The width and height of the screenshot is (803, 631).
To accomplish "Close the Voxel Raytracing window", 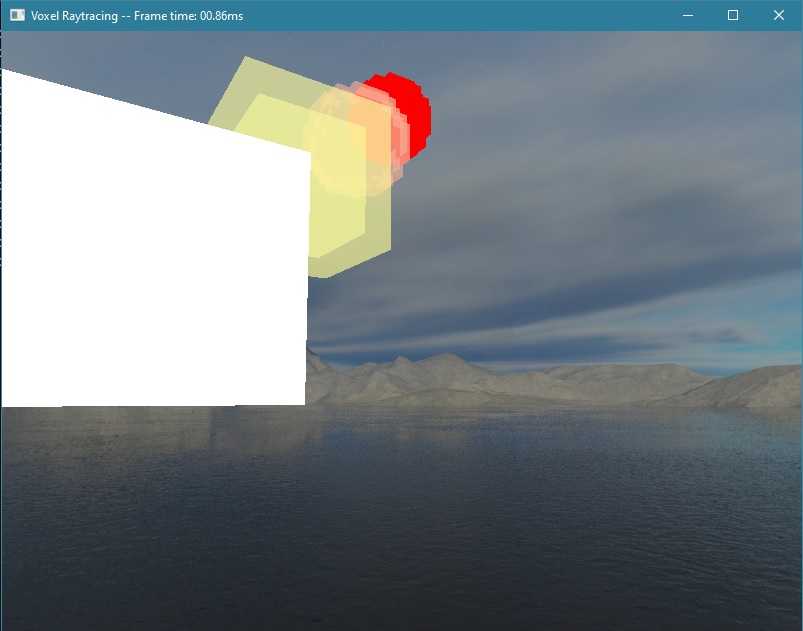I will point(779,16).
